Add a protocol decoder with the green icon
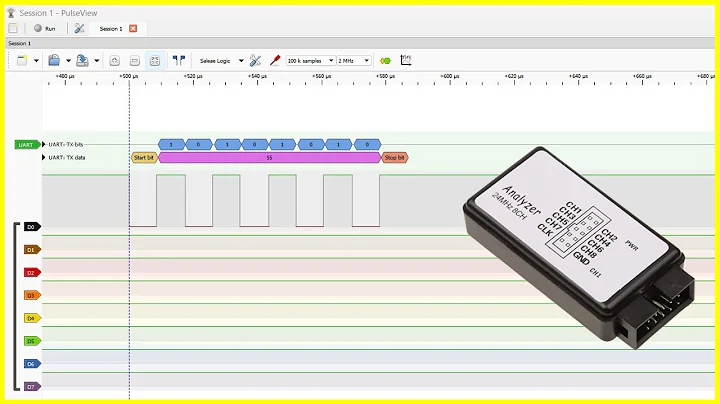720x404 pixels. [385, 61]
